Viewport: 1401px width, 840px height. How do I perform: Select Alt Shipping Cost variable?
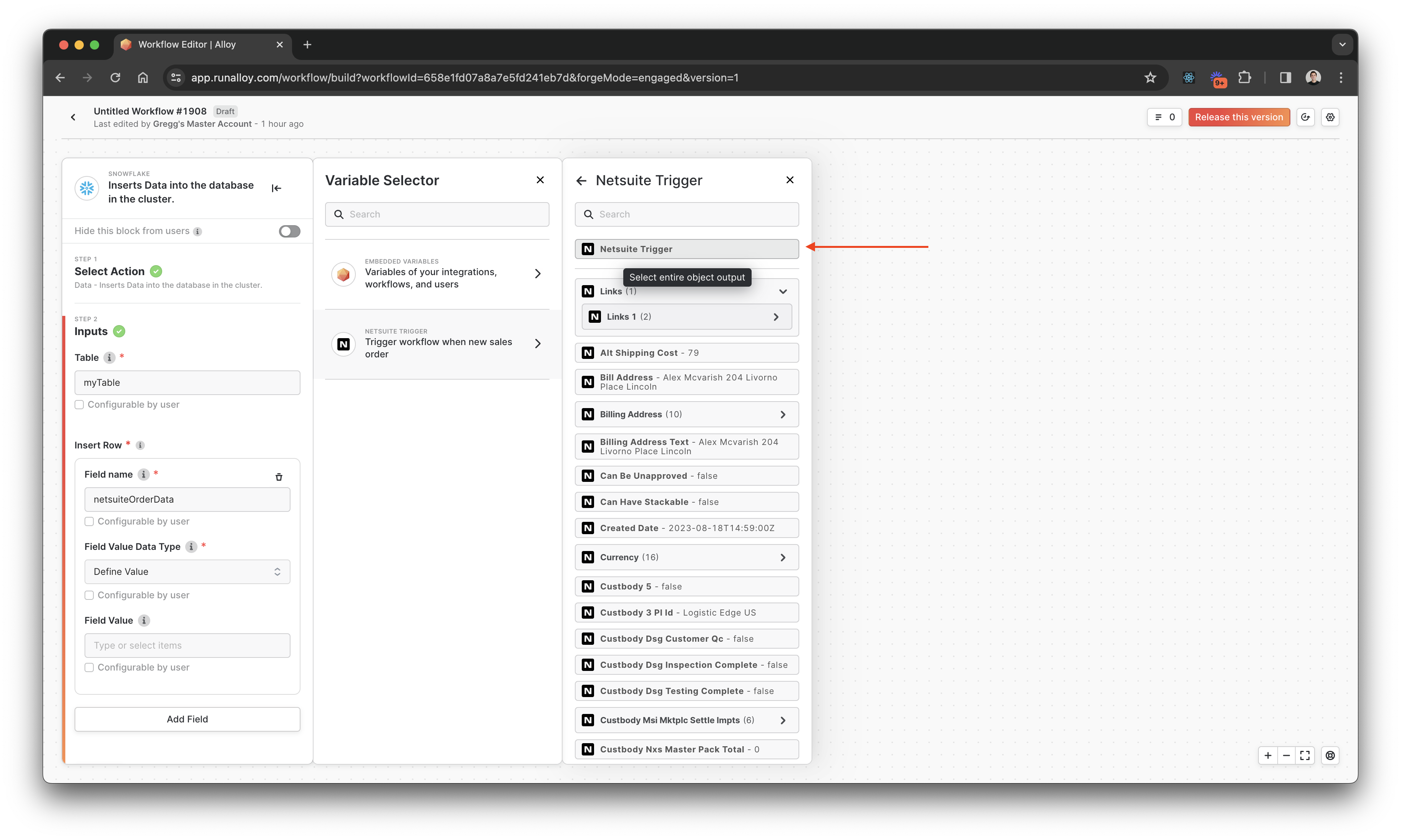686,353
